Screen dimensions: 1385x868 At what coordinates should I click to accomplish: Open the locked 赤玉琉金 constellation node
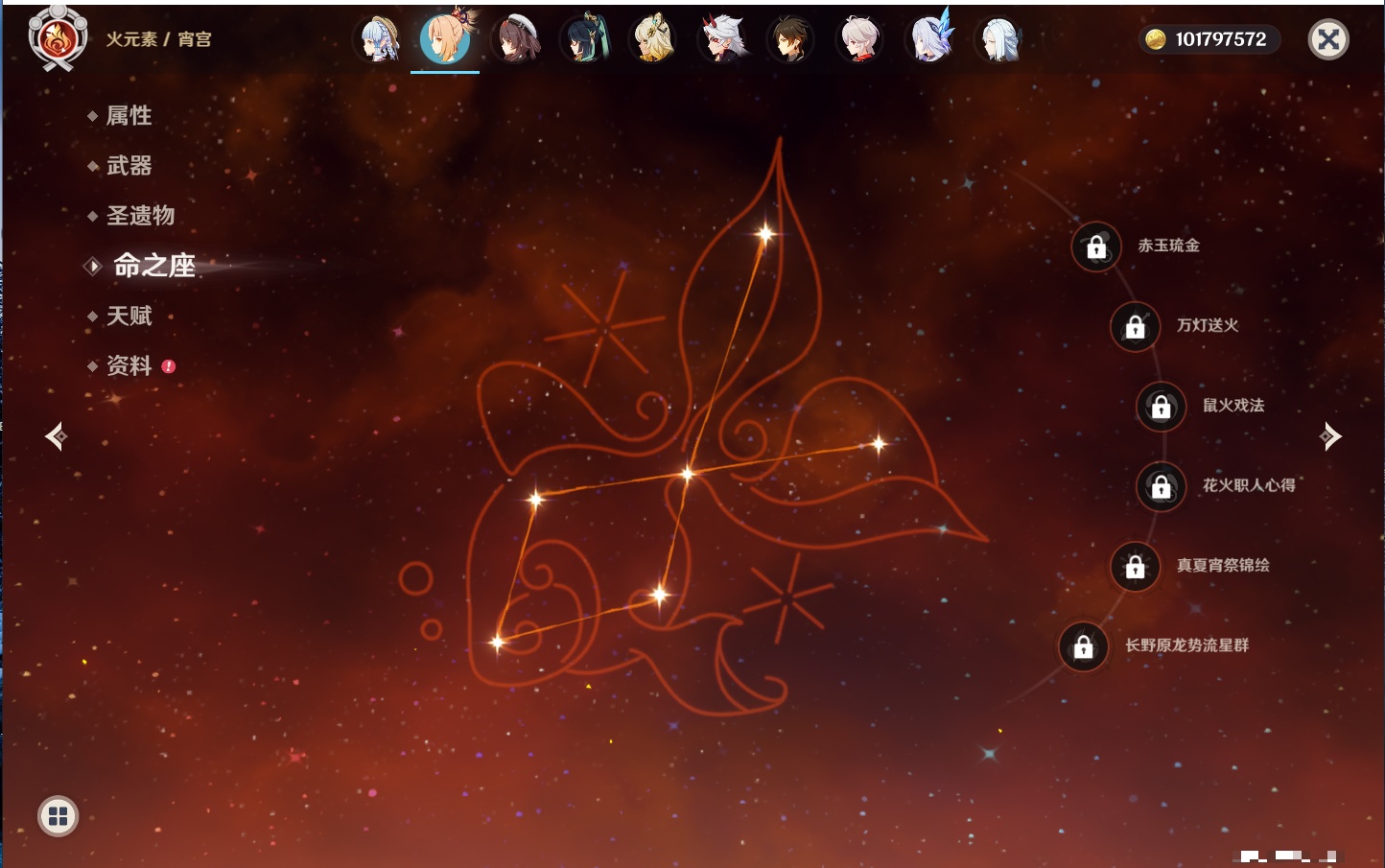tap(1096, 246)
